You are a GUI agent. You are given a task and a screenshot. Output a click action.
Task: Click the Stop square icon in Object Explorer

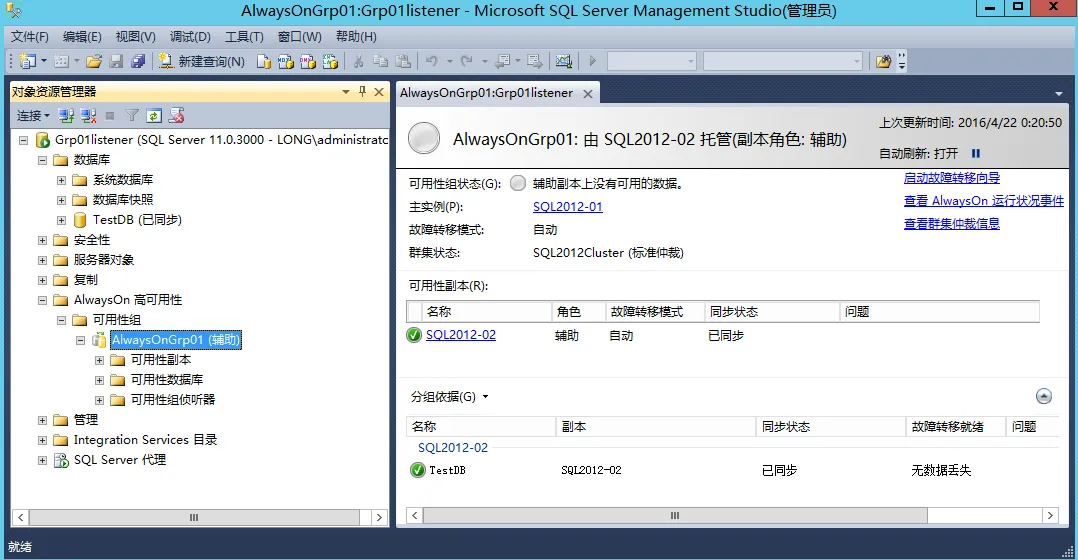point(110,115)
